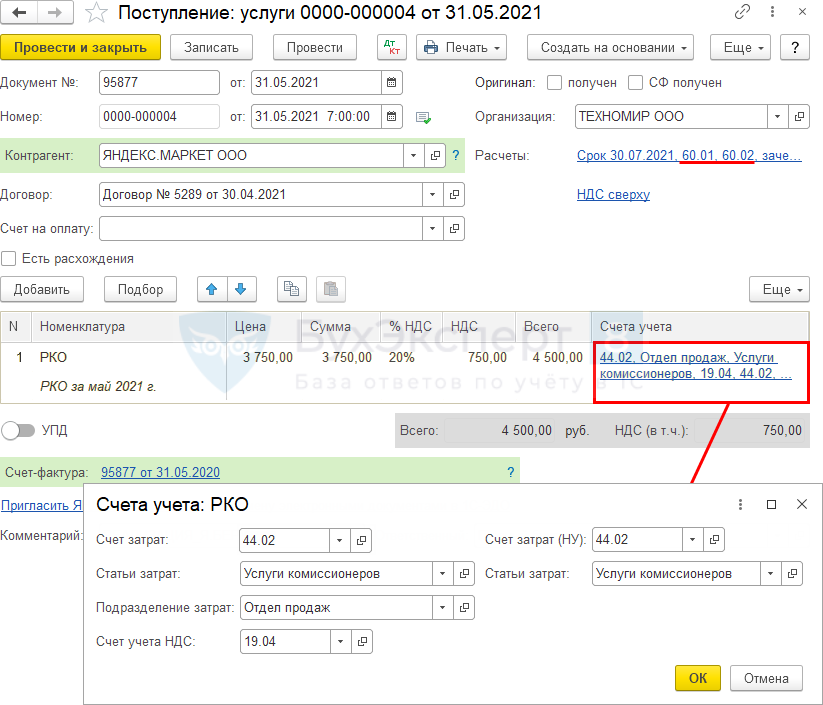This screenshot has width=823, height=705.
Task: Check the Оригинал получен checkbox
Action: pyautogui.click(x=555, y=83)
